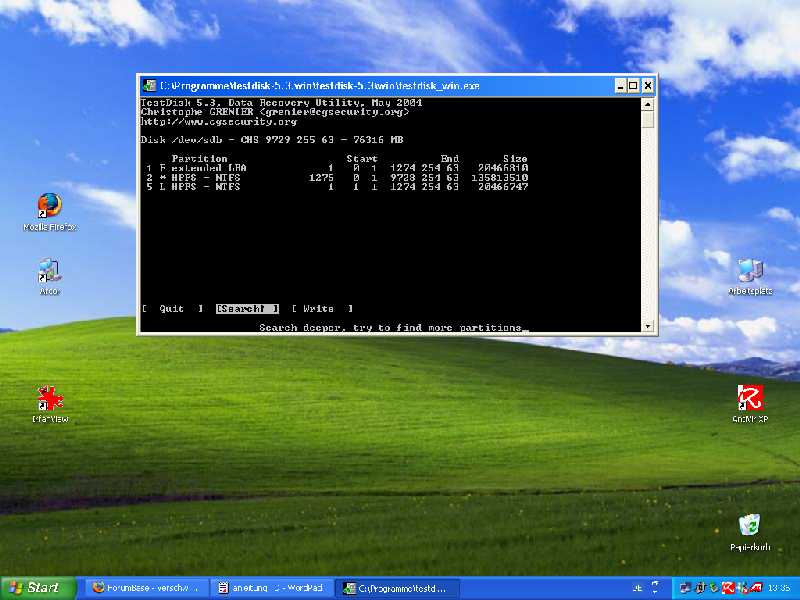Maximize the TestDisk console window

pyautogui.click(x=633, y=86)
